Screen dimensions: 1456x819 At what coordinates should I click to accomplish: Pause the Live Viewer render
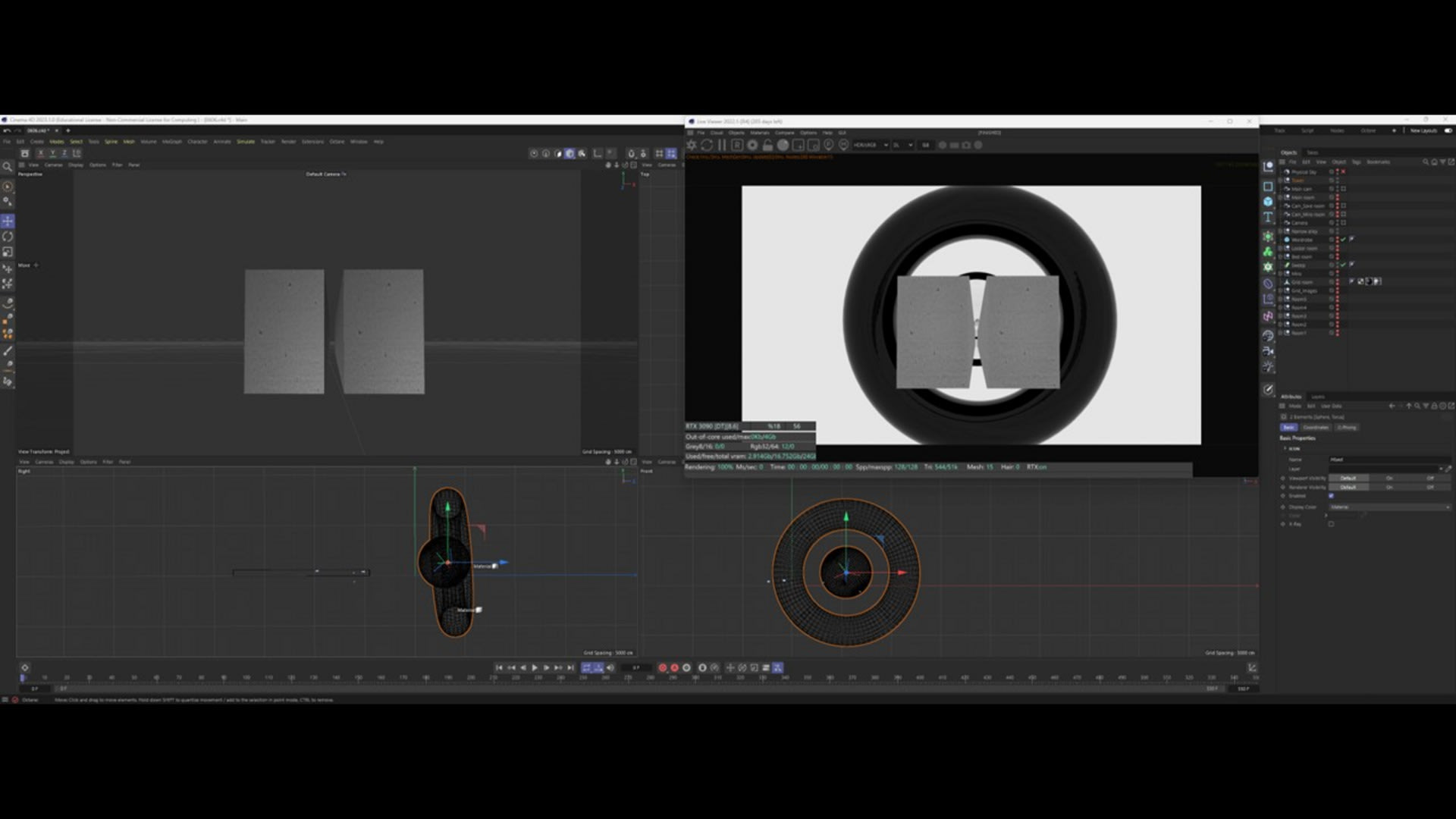pyautogui.click(x=722, y=145)
